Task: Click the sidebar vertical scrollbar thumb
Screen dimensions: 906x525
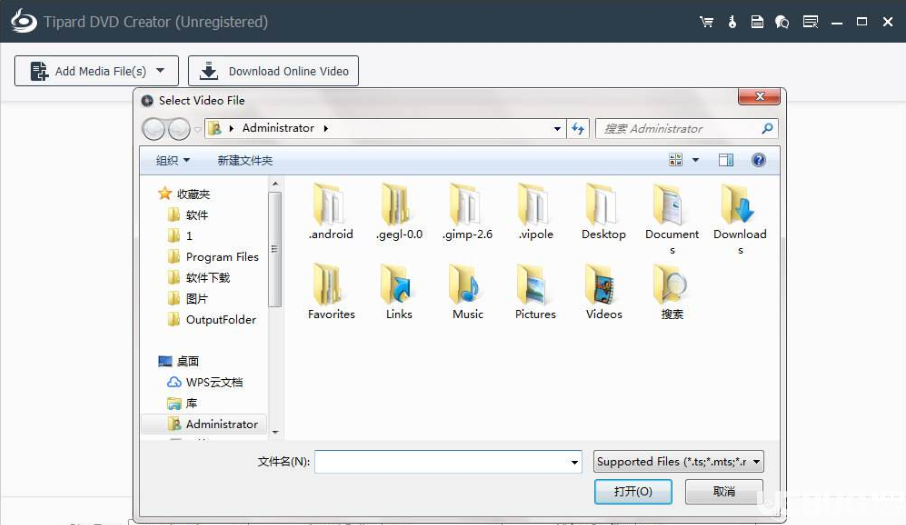Action: coord(275,249)
